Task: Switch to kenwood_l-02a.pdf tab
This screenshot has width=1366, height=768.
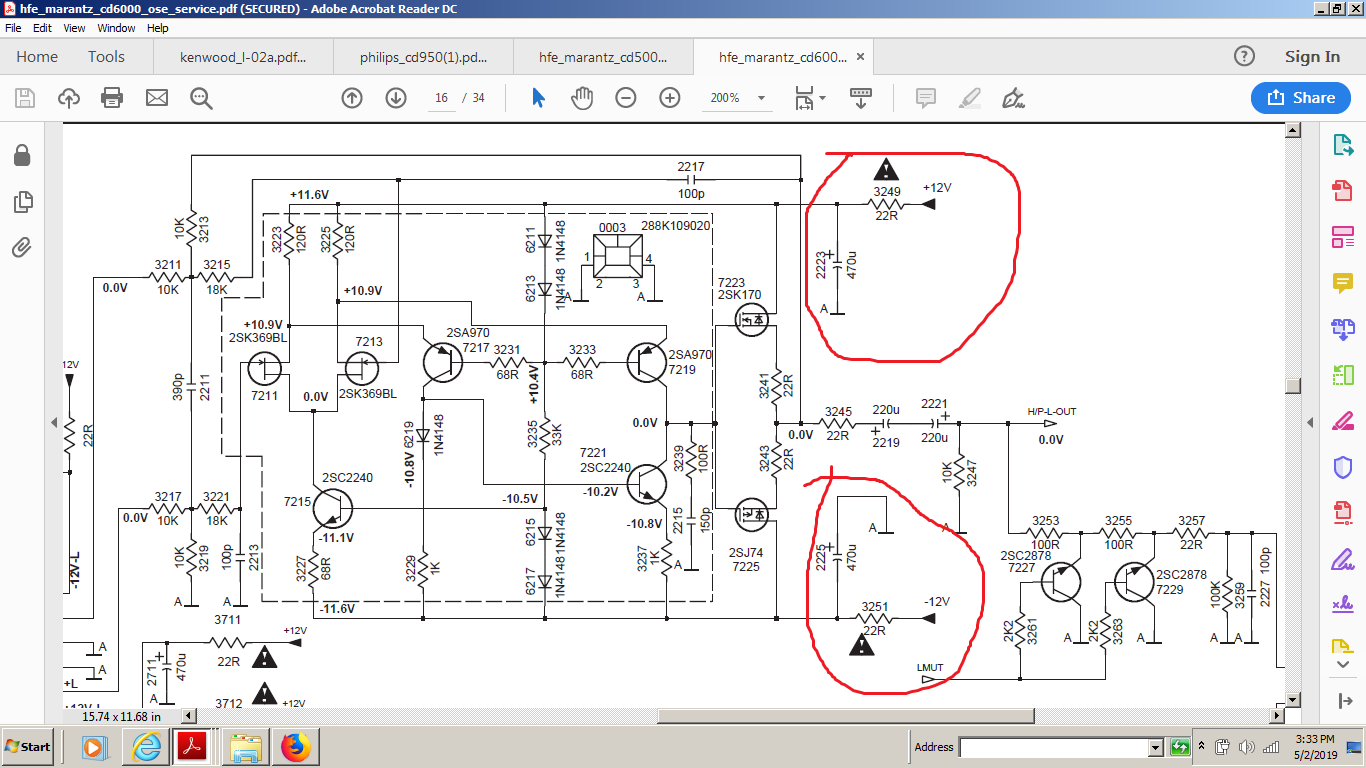Action: pos(243,57)
